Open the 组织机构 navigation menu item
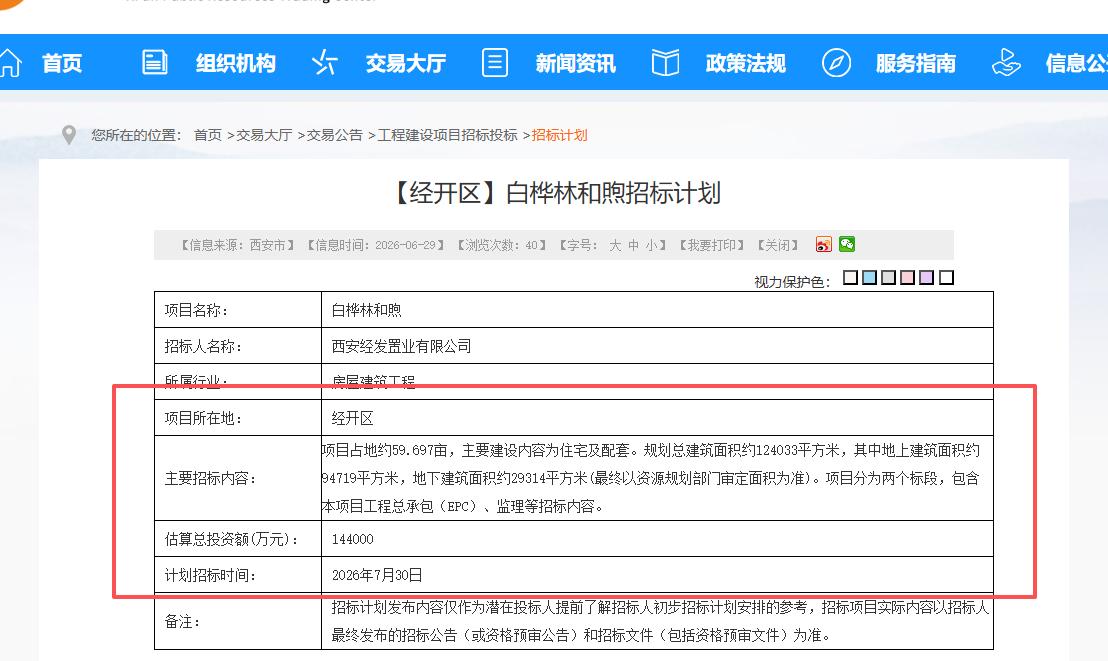This screenshot has width=1108, height=661. [235, 63]
